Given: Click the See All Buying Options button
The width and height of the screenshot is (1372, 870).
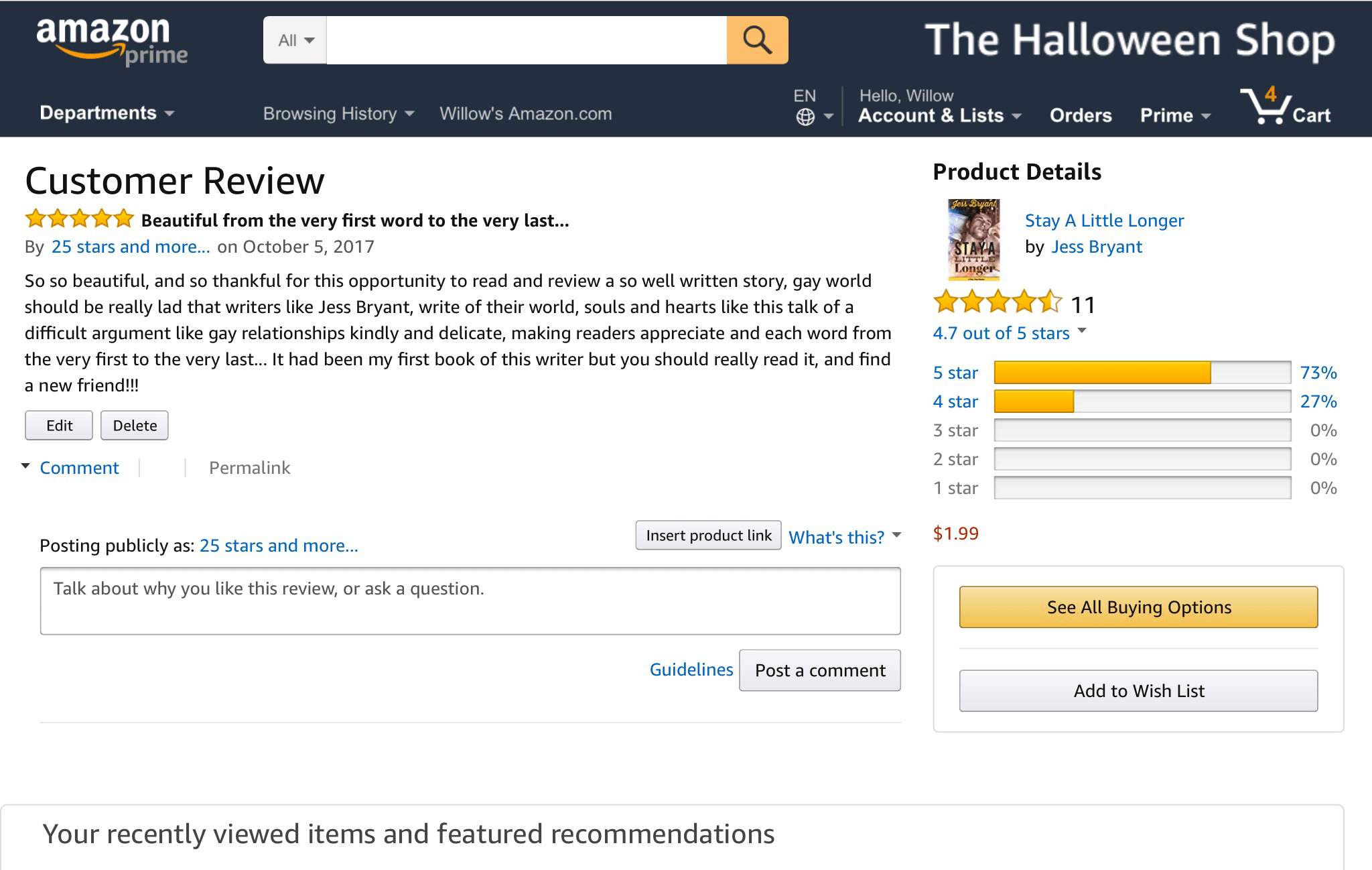Looking at the screenshot, I should click(x=1138, y=607).
